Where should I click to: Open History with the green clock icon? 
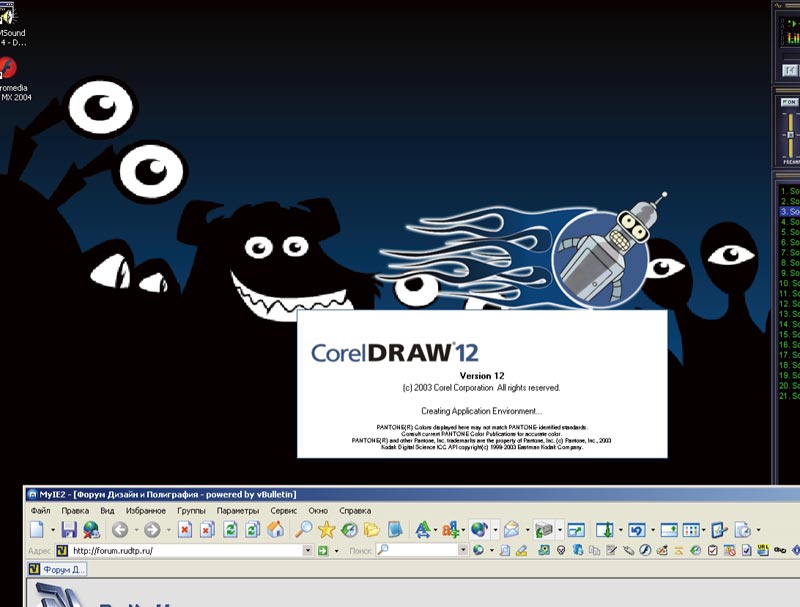click(x=349, y=530)
